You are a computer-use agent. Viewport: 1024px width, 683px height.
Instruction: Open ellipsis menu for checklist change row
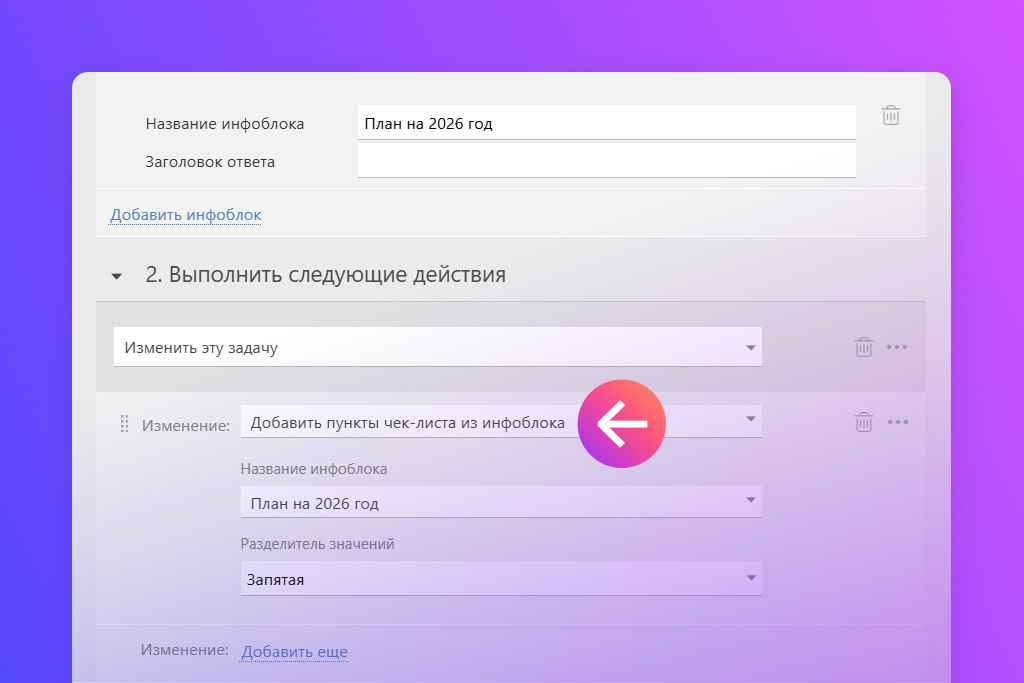[897, 422]
